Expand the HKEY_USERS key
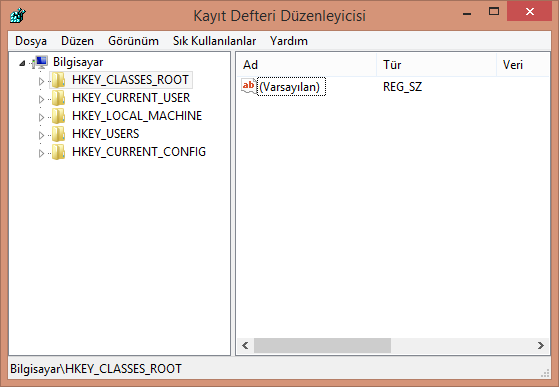559x387 pixels. click(x=41, y=135)
